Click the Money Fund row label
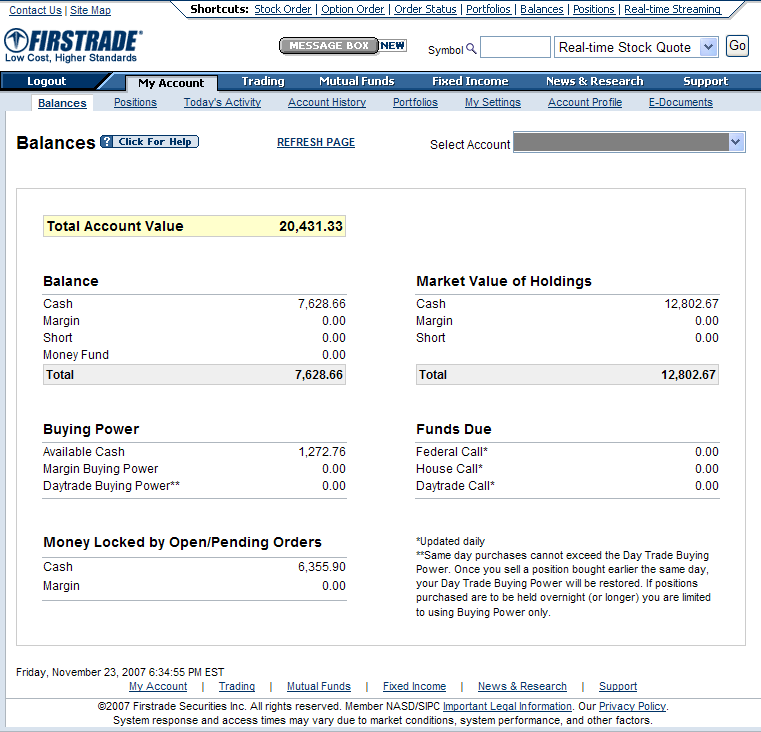 click(76, 355)
